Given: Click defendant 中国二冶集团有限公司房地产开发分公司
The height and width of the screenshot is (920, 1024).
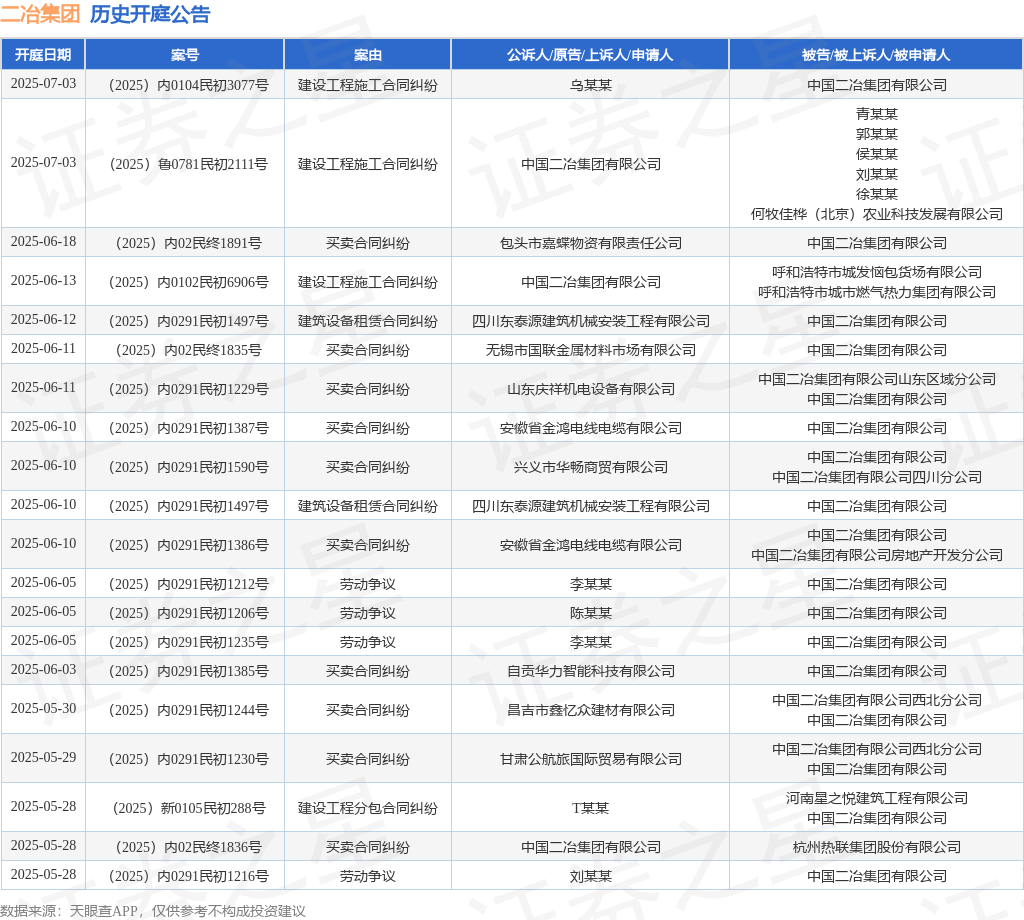Looking at the screenshot, I should (876, 556).
